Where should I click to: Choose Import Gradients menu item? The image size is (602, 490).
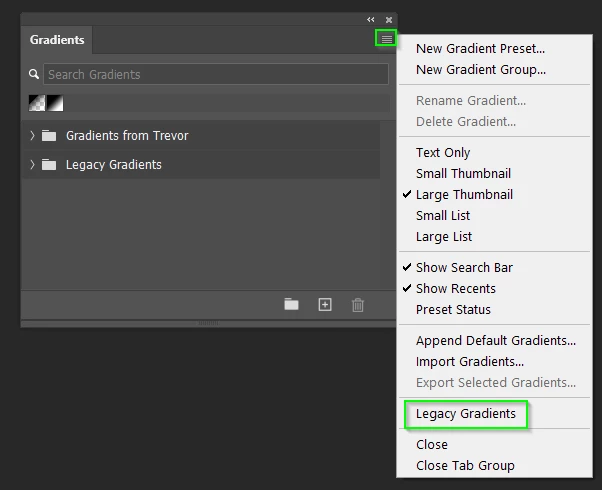pos(470,362)
